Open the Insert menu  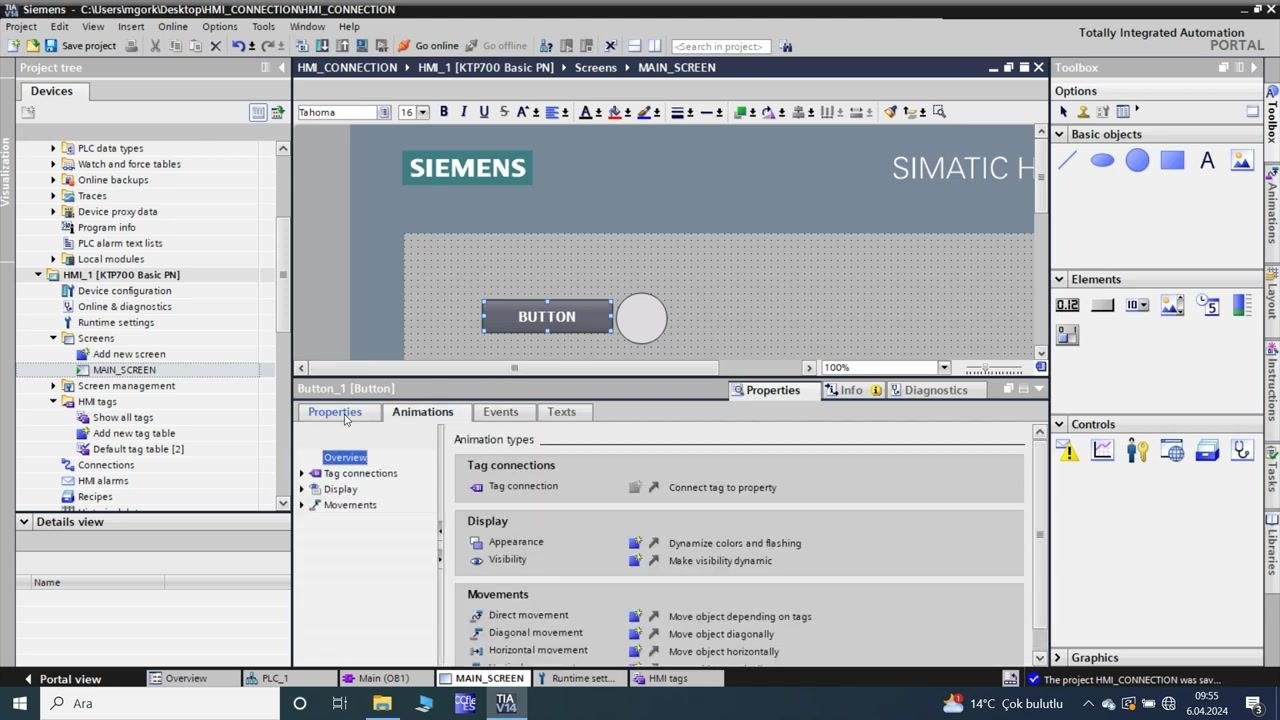point(131,27)
